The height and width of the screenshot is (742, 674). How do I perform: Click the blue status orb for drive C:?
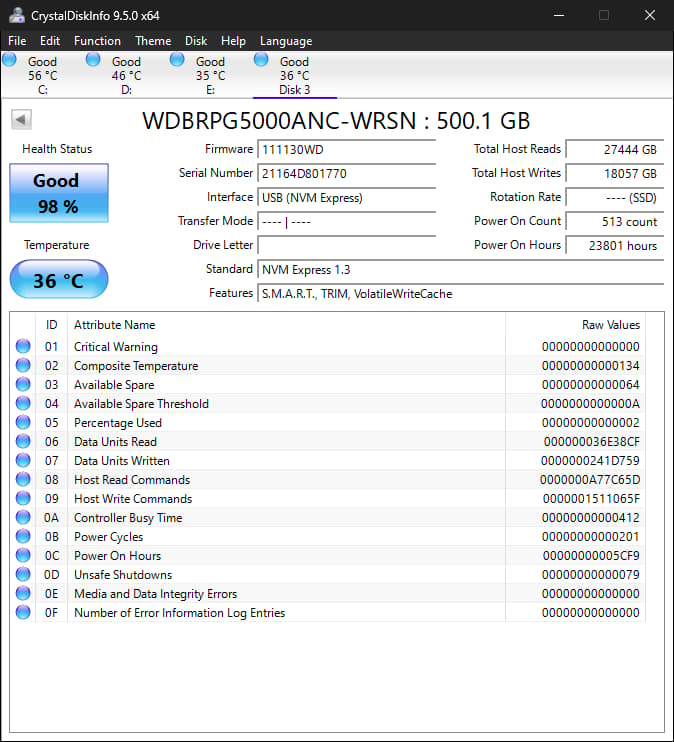pyautogui.click(x=9, y=60)
